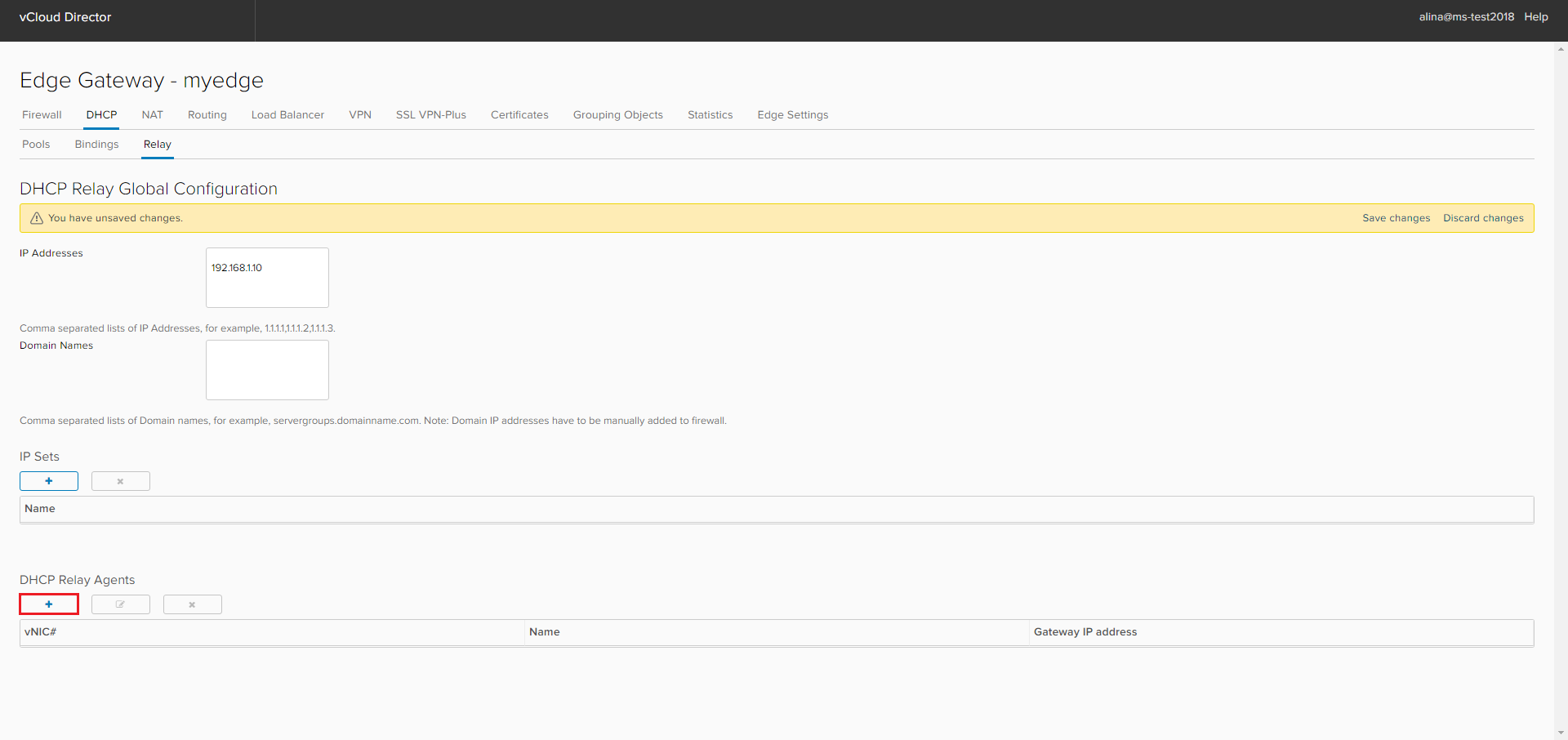
Task: Switch to the Pools sub-tab
Action: tap(36, 144)
